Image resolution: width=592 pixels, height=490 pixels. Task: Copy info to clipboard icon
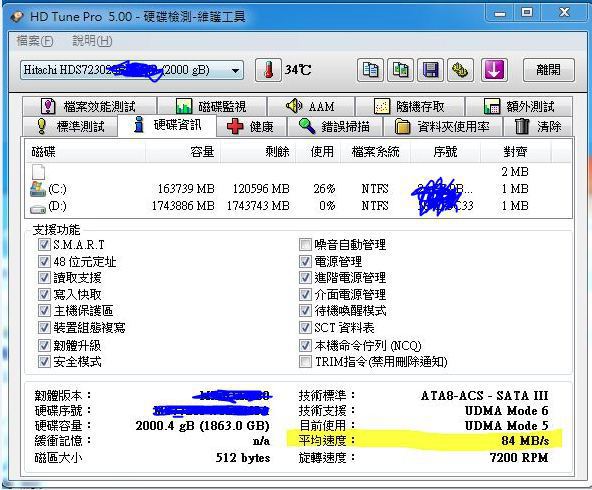tap(370, 70)
